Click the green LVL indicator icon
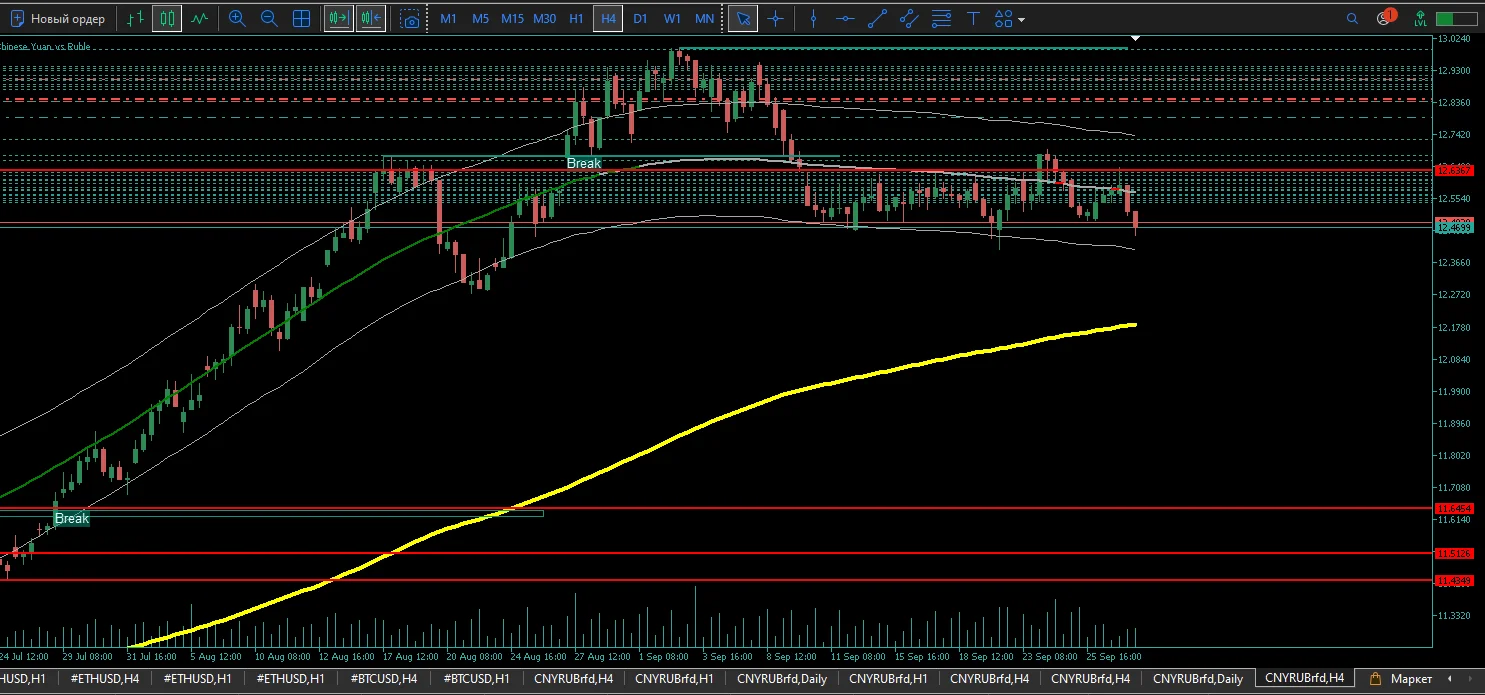Image resolution: width=1485 pixels, height=695 pixels. (1420, 18)
